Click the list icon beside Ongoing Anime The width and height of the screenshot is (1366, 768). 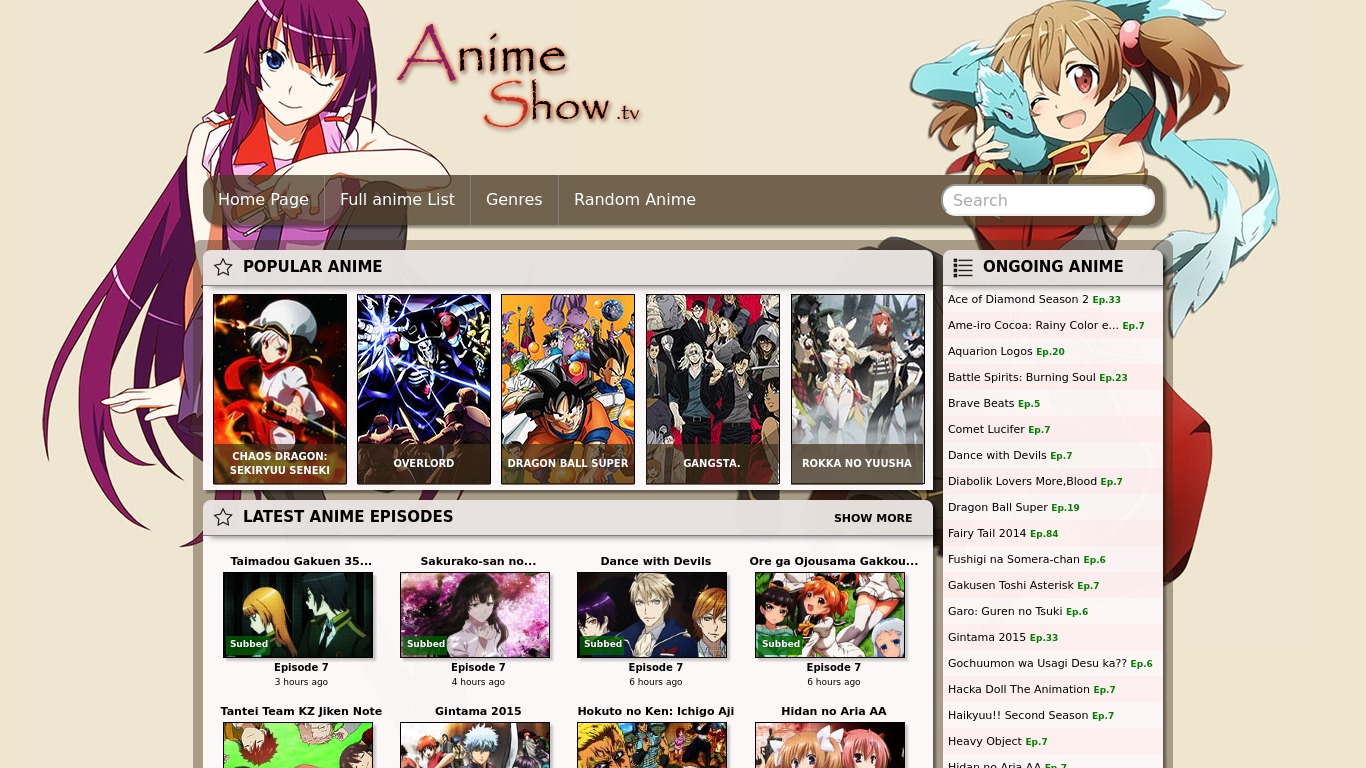tap(963, 267)
